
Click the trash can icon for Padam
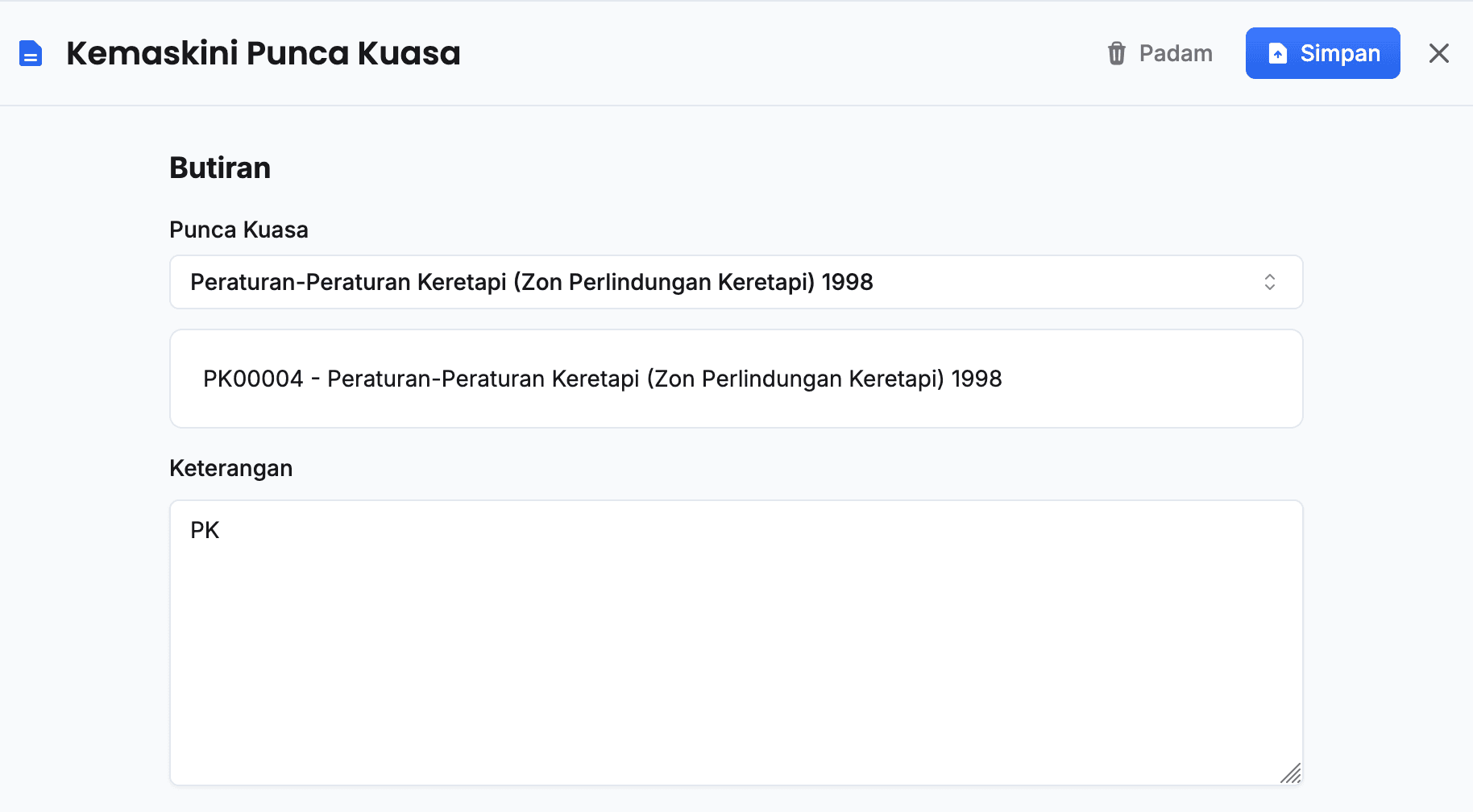pyautogui.click(x=1116, y=53)
